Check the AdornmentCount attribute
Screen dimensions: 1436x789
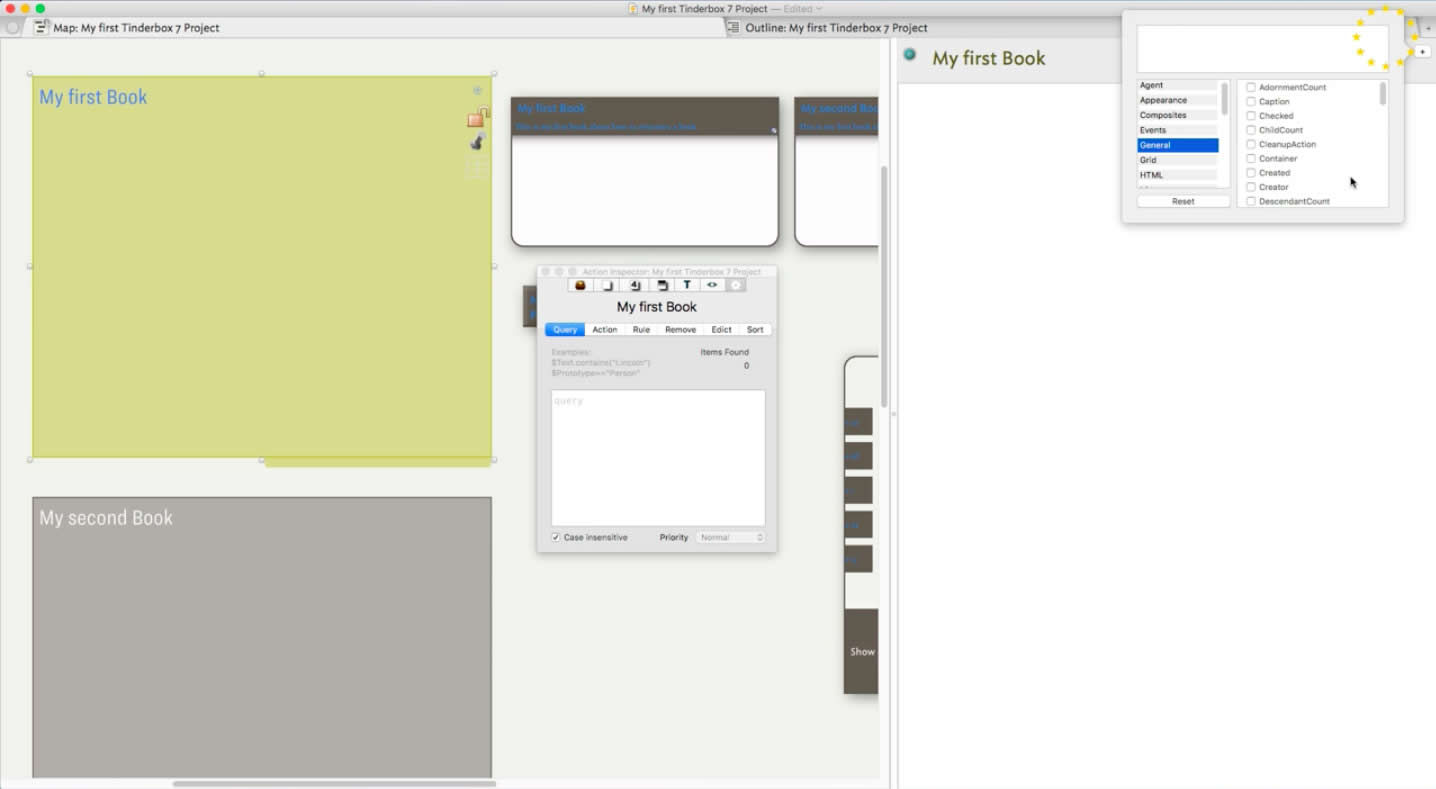[1251, 87]
